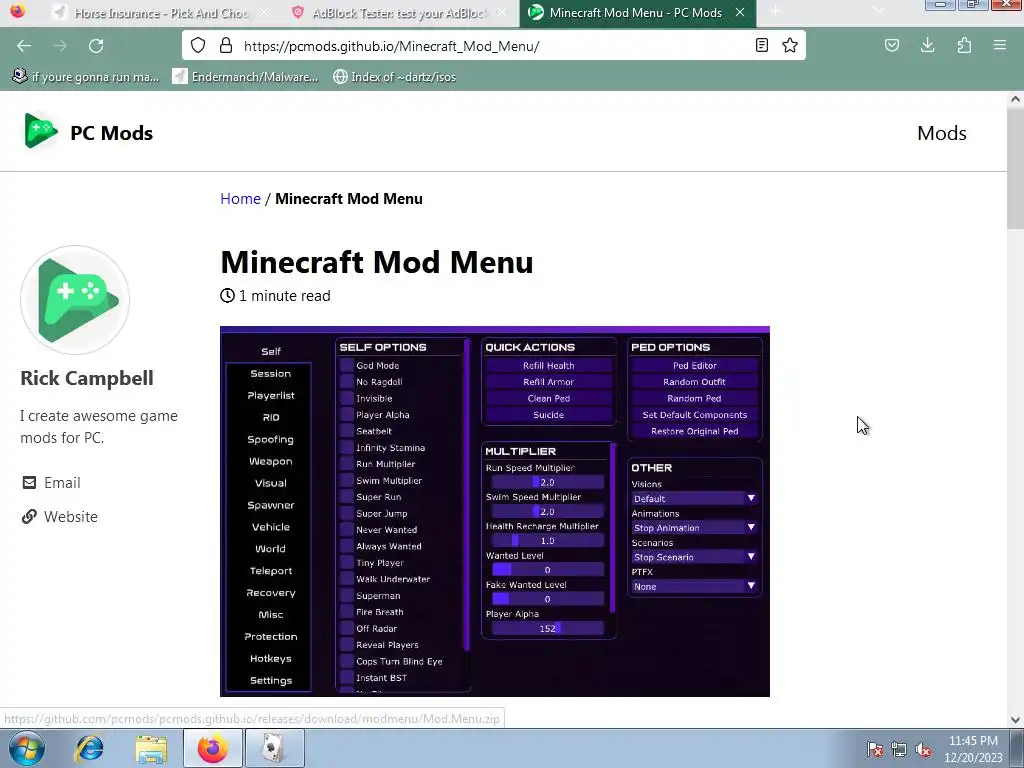Click Weapon in the mod menu image's side list
1024x768 pixels.
270,461
